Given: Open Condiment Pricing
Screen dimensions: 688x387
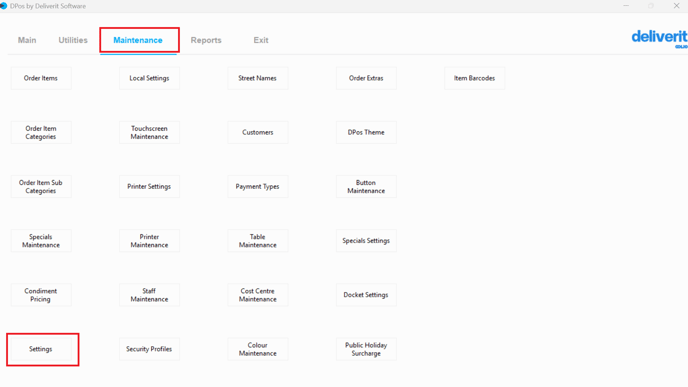Looking at the screenshot, I should pyautogui.click(x=41, y=295).
